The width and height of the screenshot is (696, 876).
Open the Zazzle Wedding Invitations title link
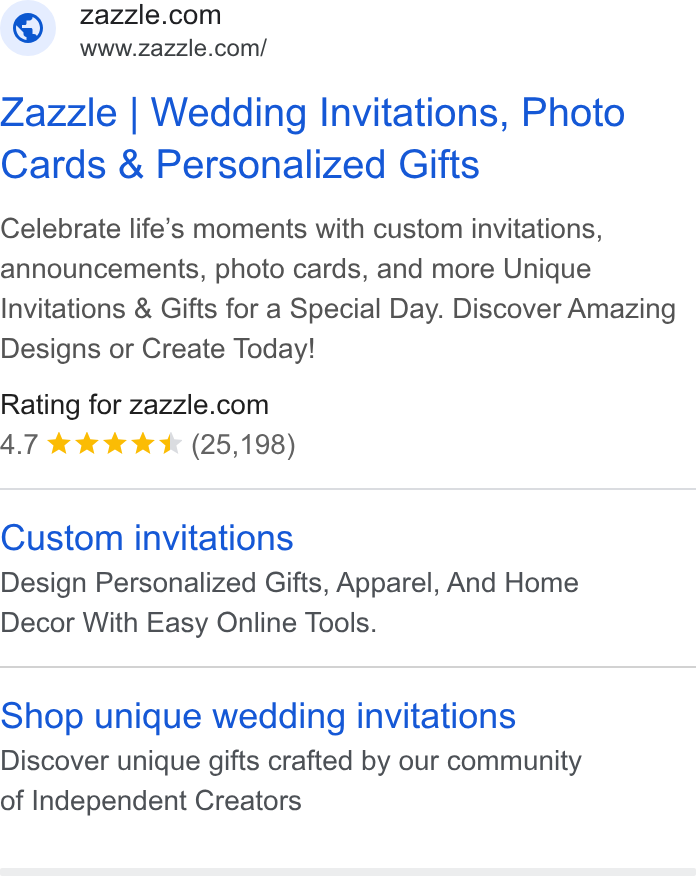[313, 139]
